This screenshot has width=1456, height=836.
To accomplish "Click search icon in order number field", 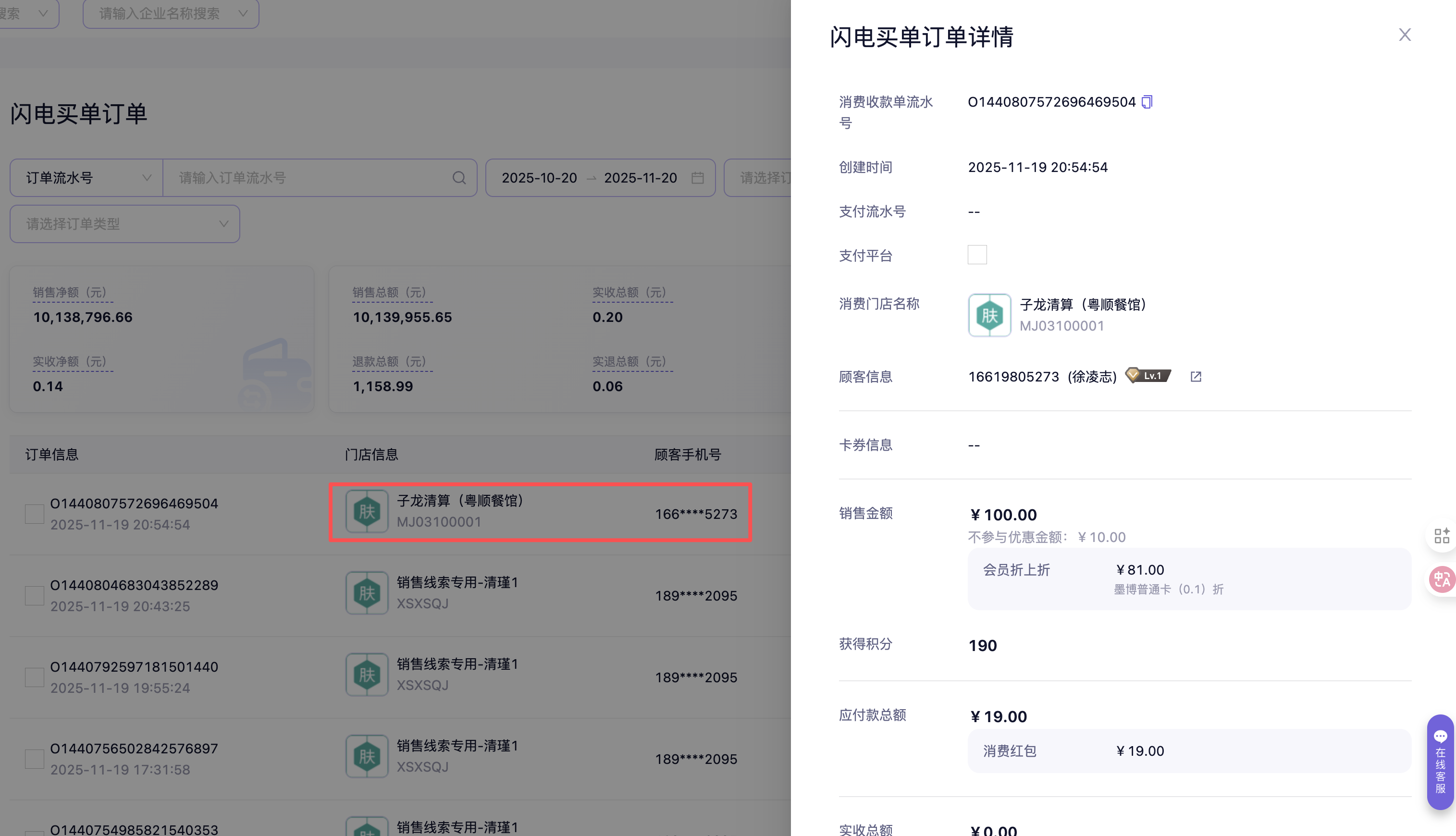I will (x=459, y=178).
